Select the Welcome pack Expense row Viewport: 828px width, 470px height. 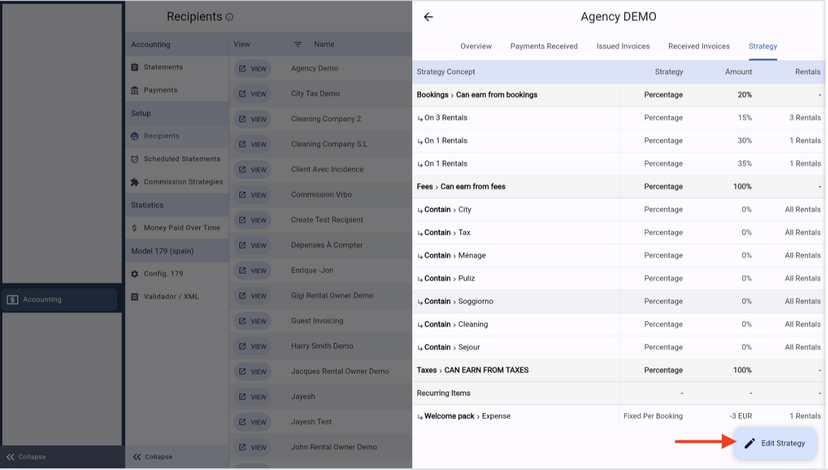466,416
